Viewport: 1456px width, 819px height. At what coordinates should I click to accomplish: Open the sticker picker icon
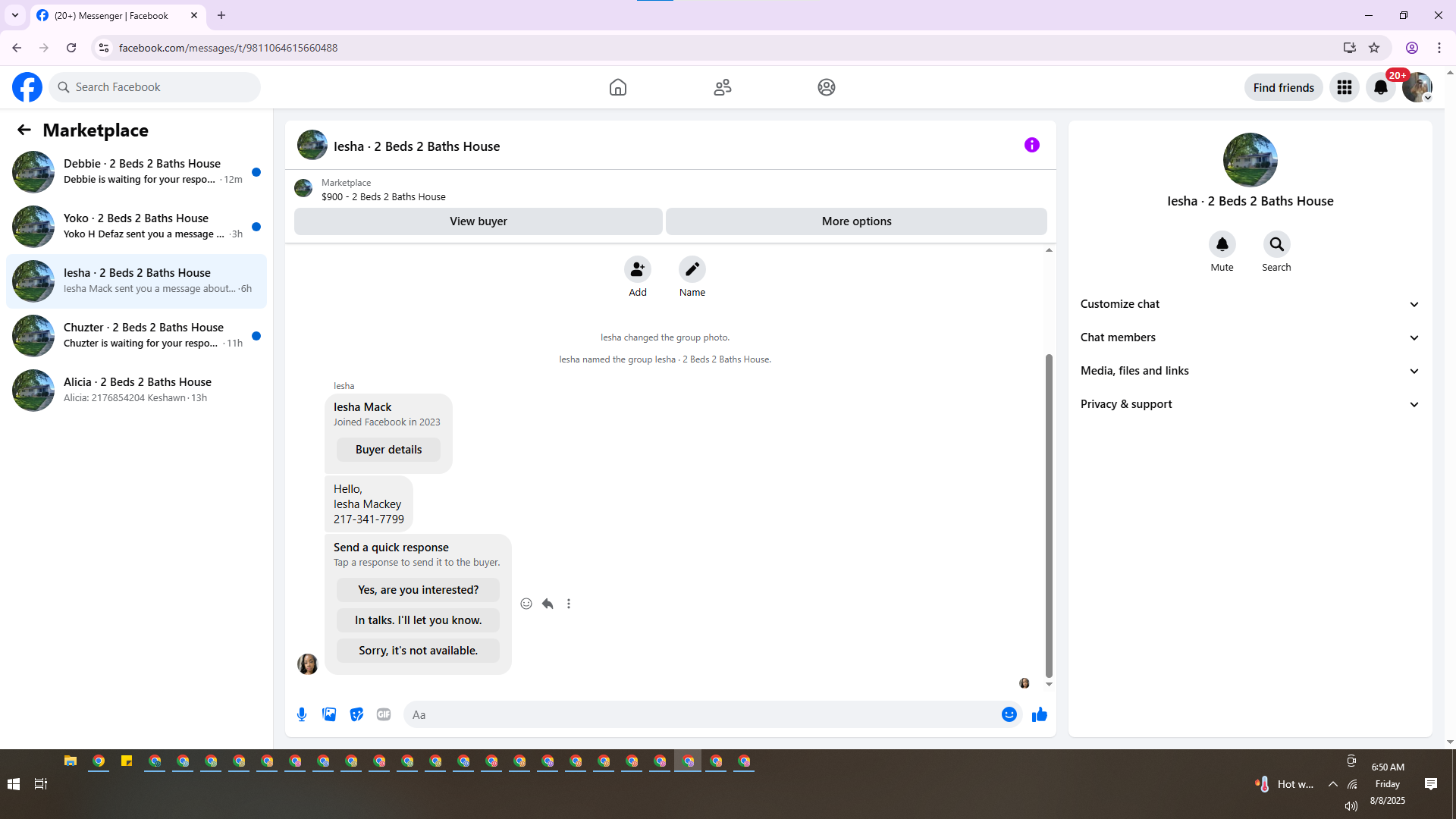coord(356,714)
